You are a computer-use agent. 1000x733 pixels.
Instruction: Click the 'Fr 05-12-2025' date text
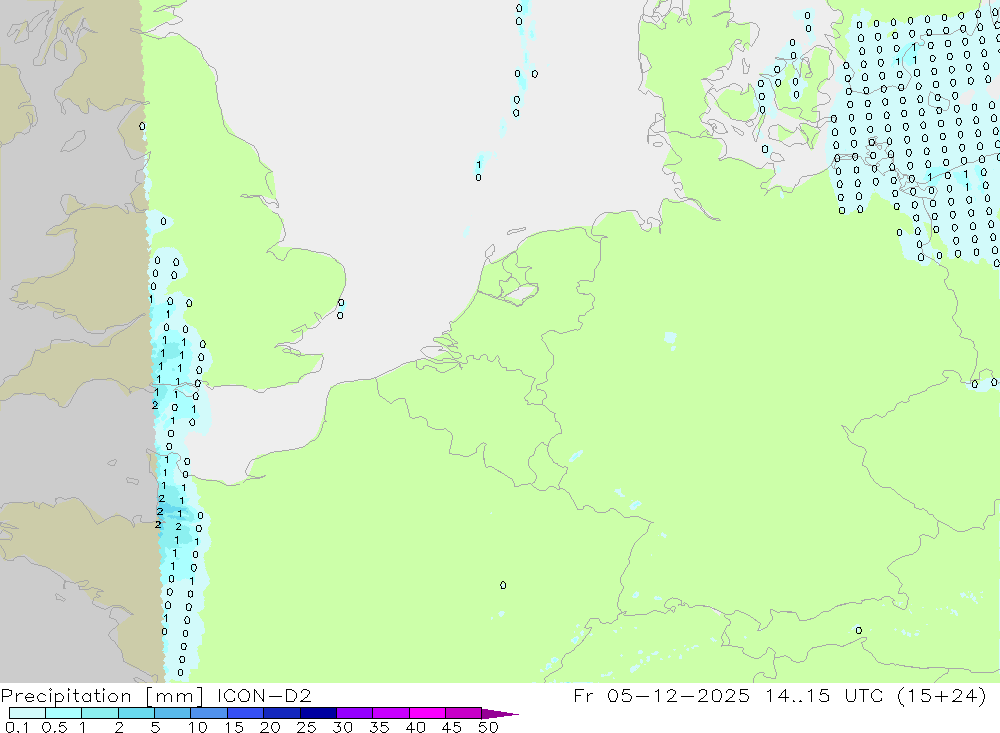[662, 695]
